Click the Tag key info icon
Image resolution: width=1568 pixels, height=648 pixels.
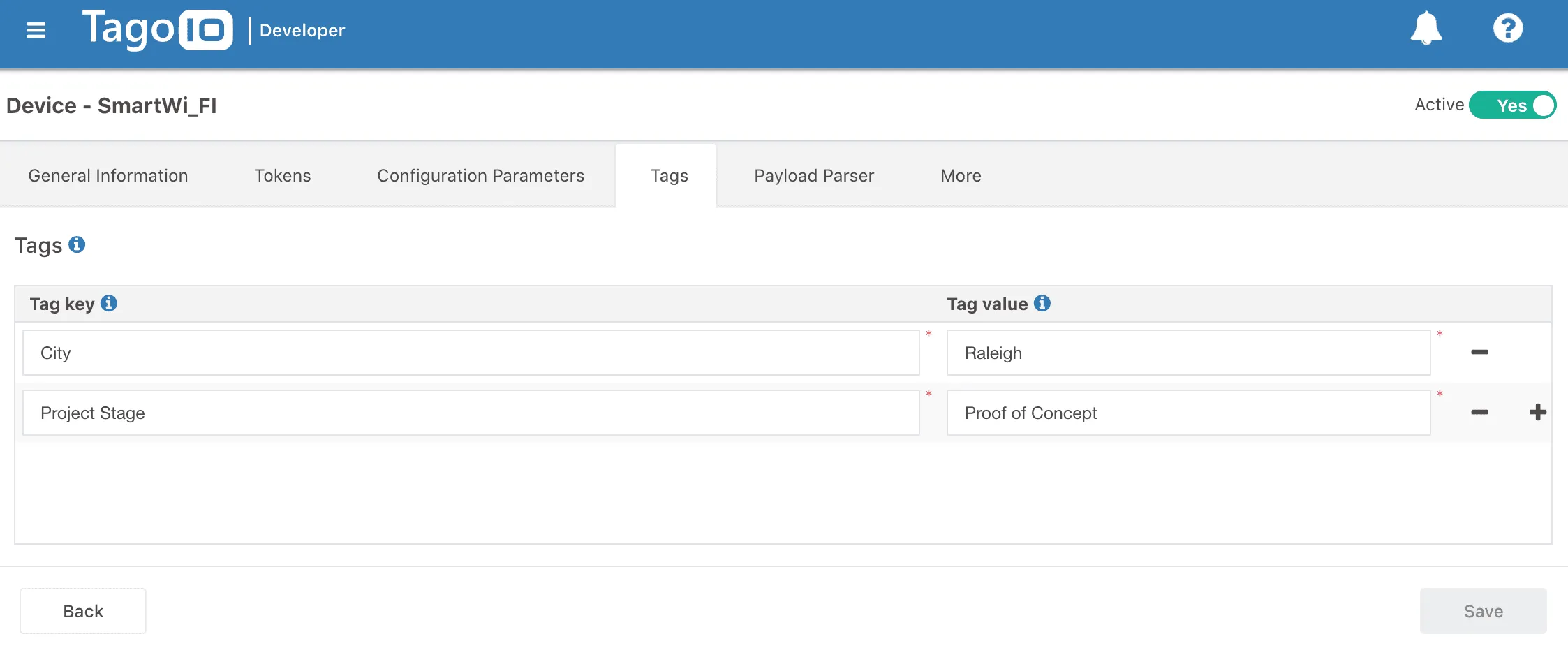[108, 302]
